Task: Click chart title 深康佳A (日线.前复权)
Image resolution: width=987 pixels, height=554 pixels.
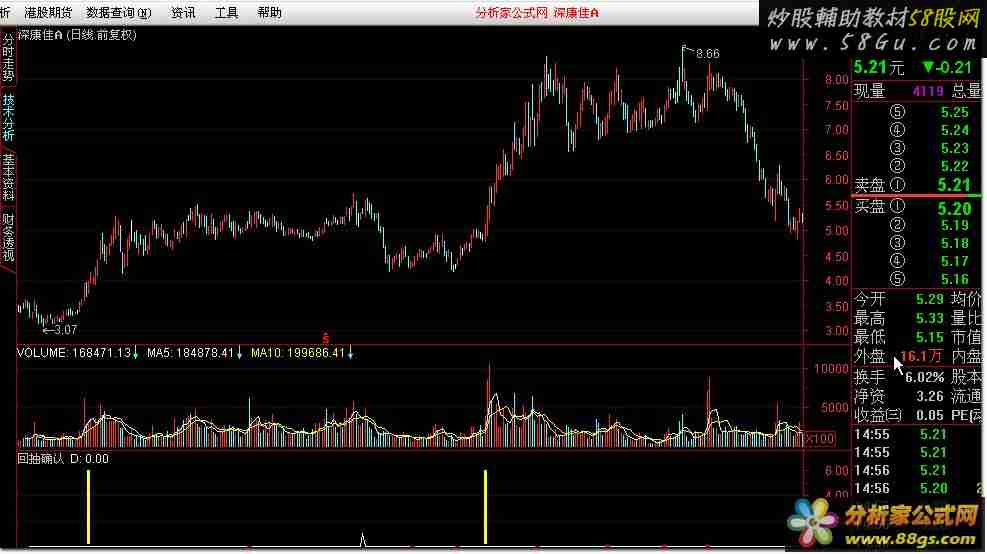Action: point(77,35)
